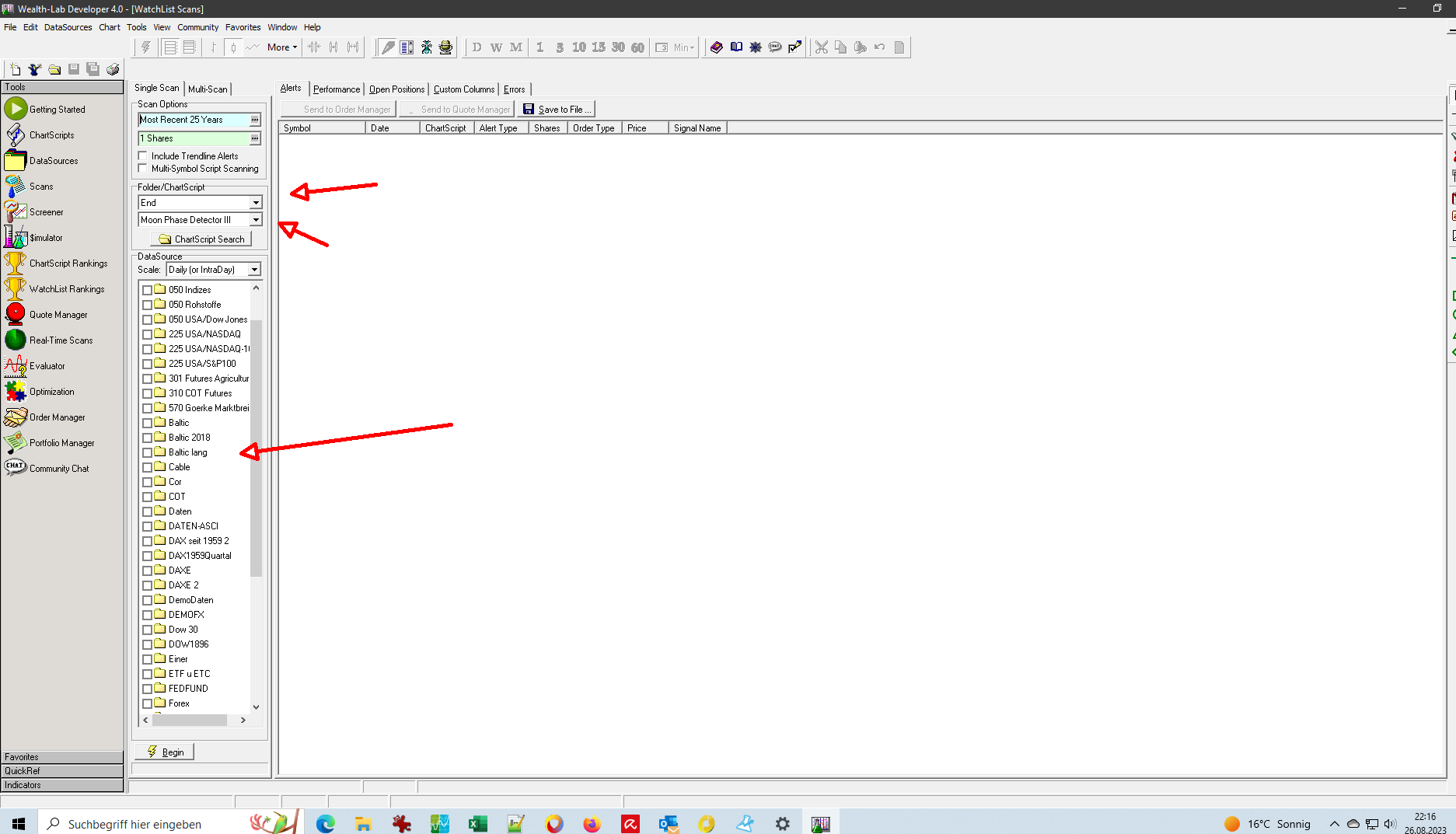Screen dimensions: 1456x834
Task: Open Firefox from the taskbar
Action: (x=592, y=823)
